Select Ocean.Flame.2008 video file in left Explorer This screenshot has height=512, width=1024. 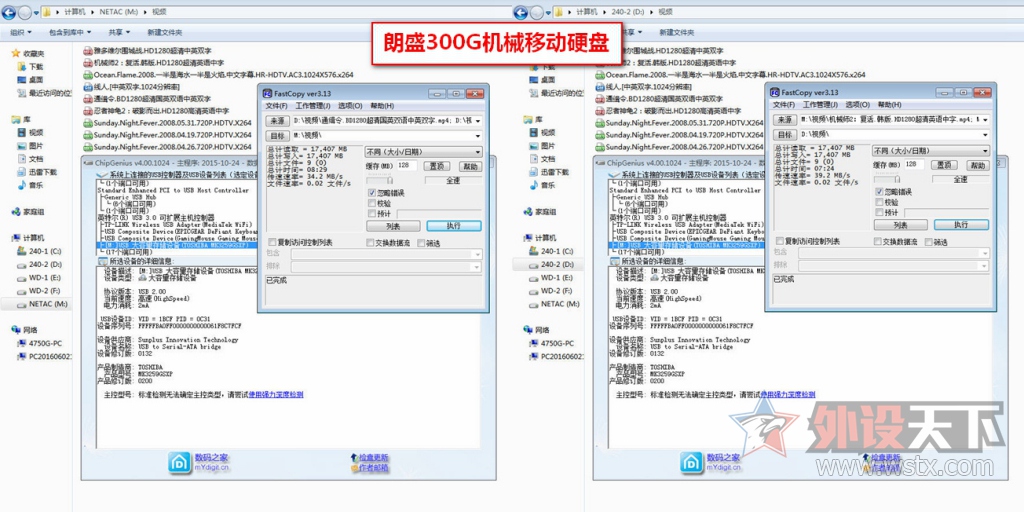coord(218,74)
